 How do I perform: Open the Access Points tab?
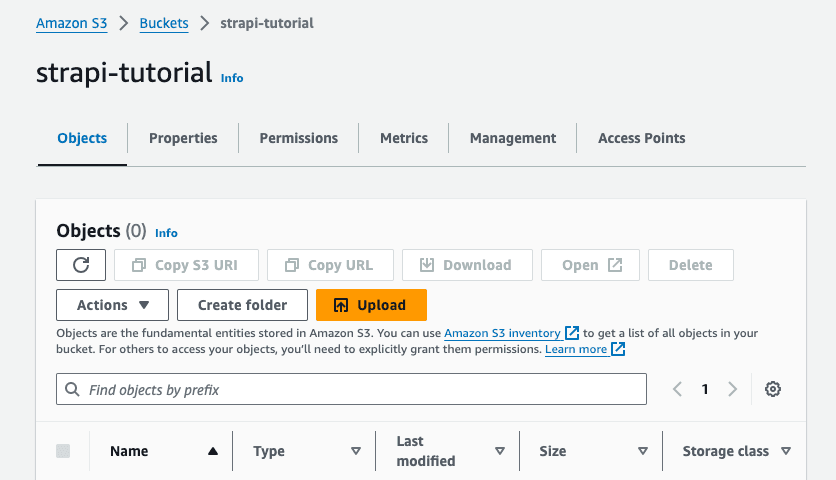coord(641,138)
